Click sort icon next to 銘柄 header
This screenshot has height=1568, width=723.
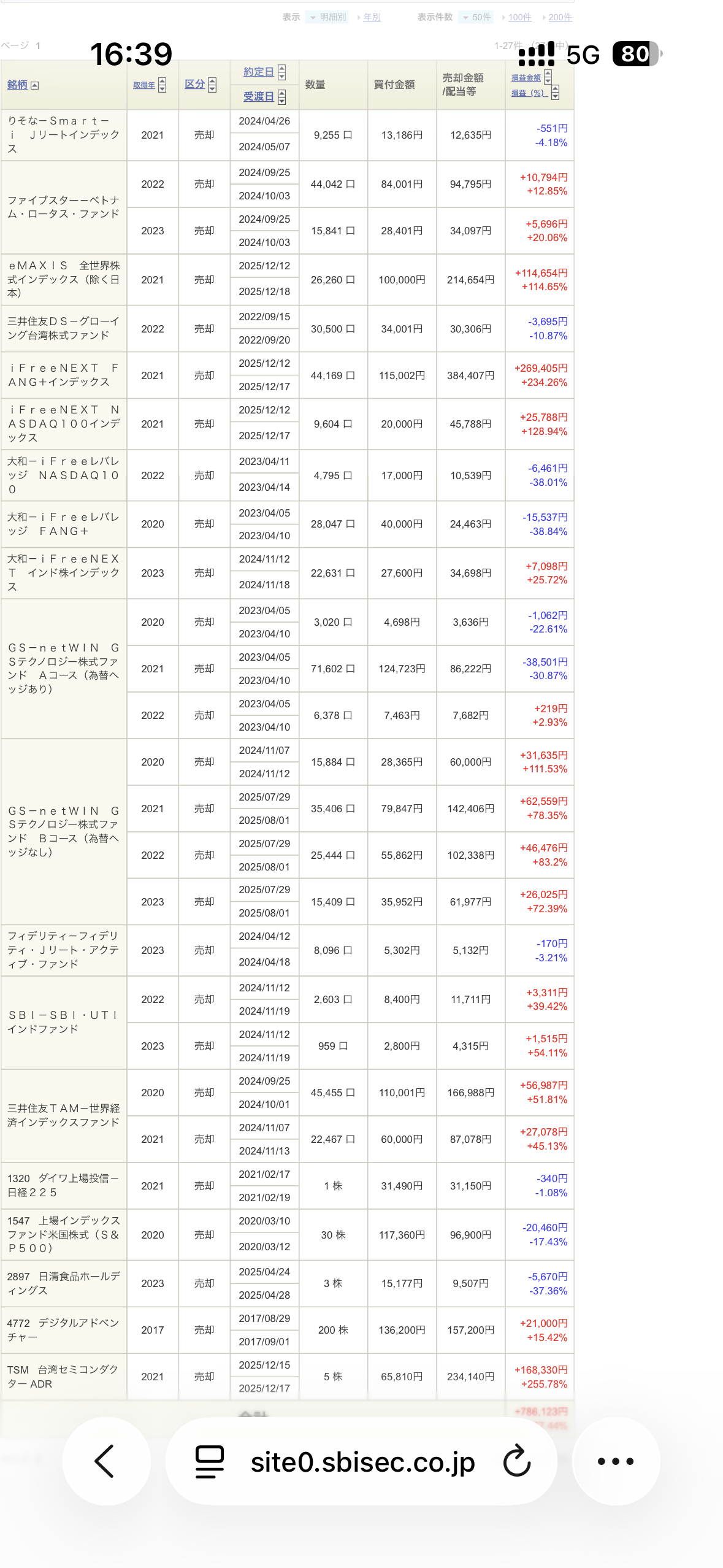(x=35, y=85)
